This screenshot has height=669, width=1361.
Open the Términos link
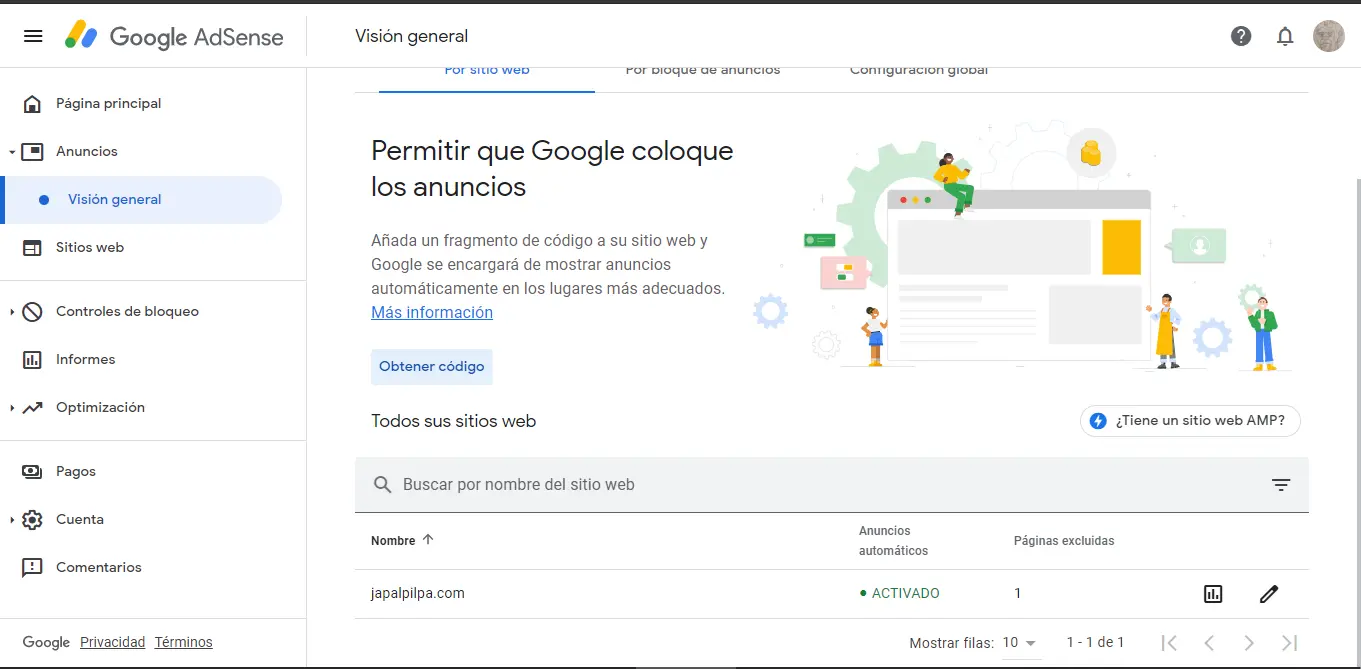[183, 643]
